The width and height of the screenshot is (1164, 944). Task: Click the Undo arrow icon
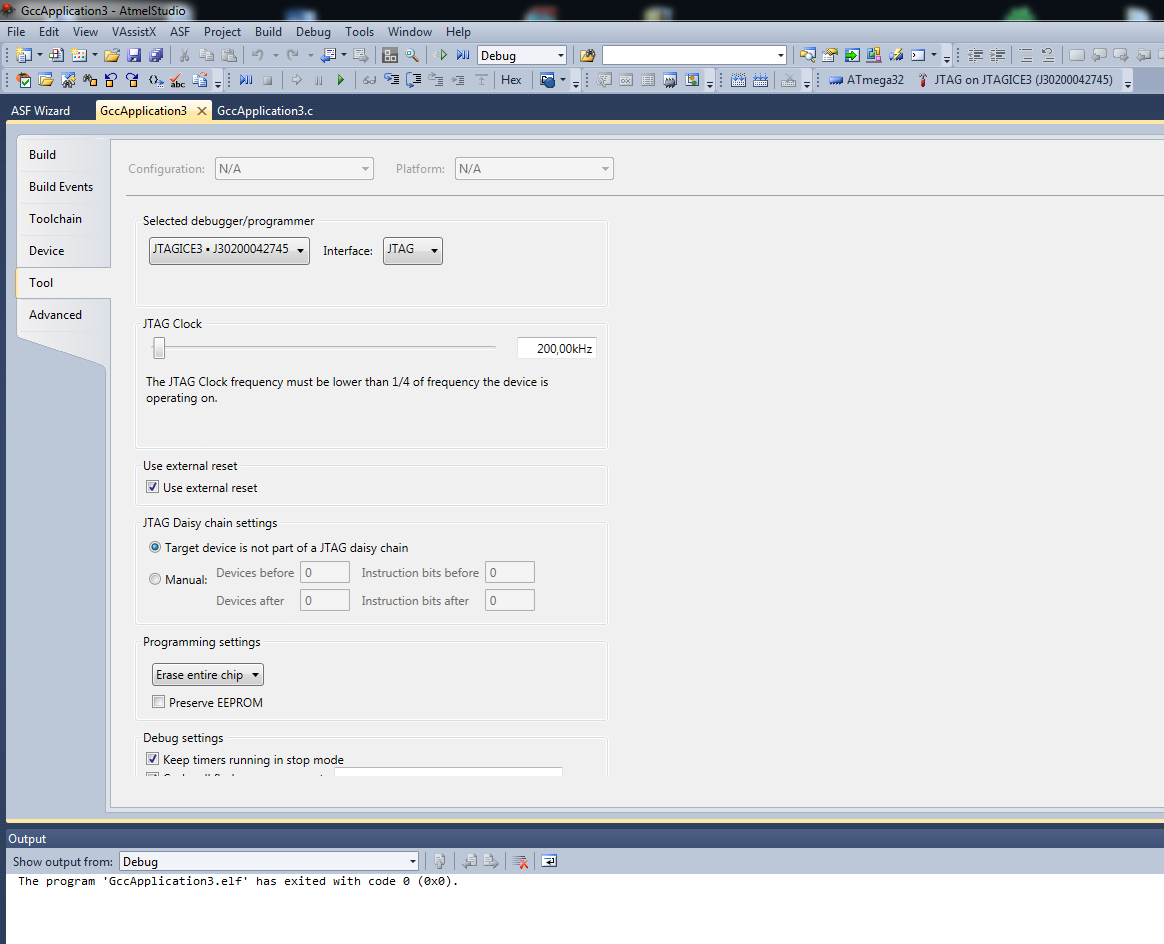(x=258, y=56)
